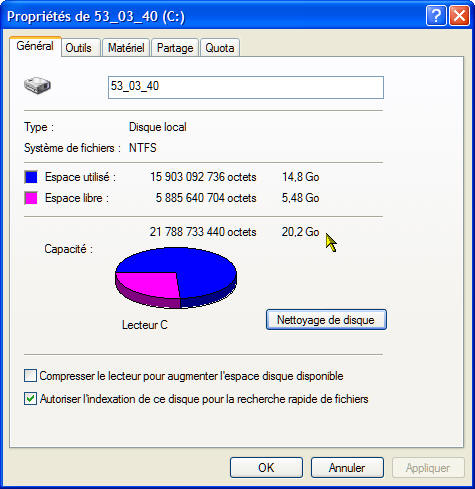Screen dimensions: 475x489
Task: Launch Nettoyage de disque
Action: tap(326, 320)
